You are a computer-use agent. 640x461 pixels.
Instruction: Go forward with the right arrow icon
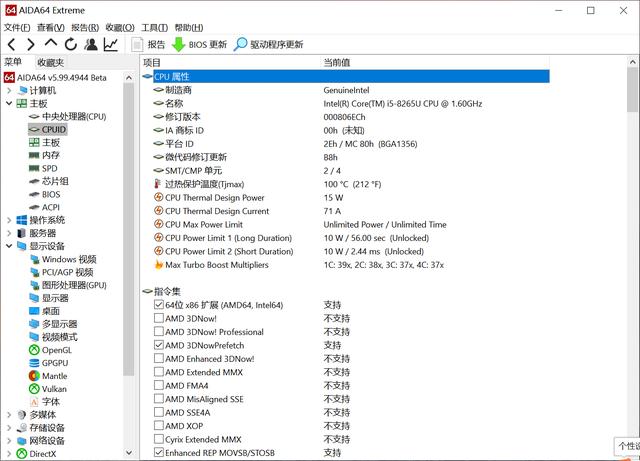click(31, 44)
